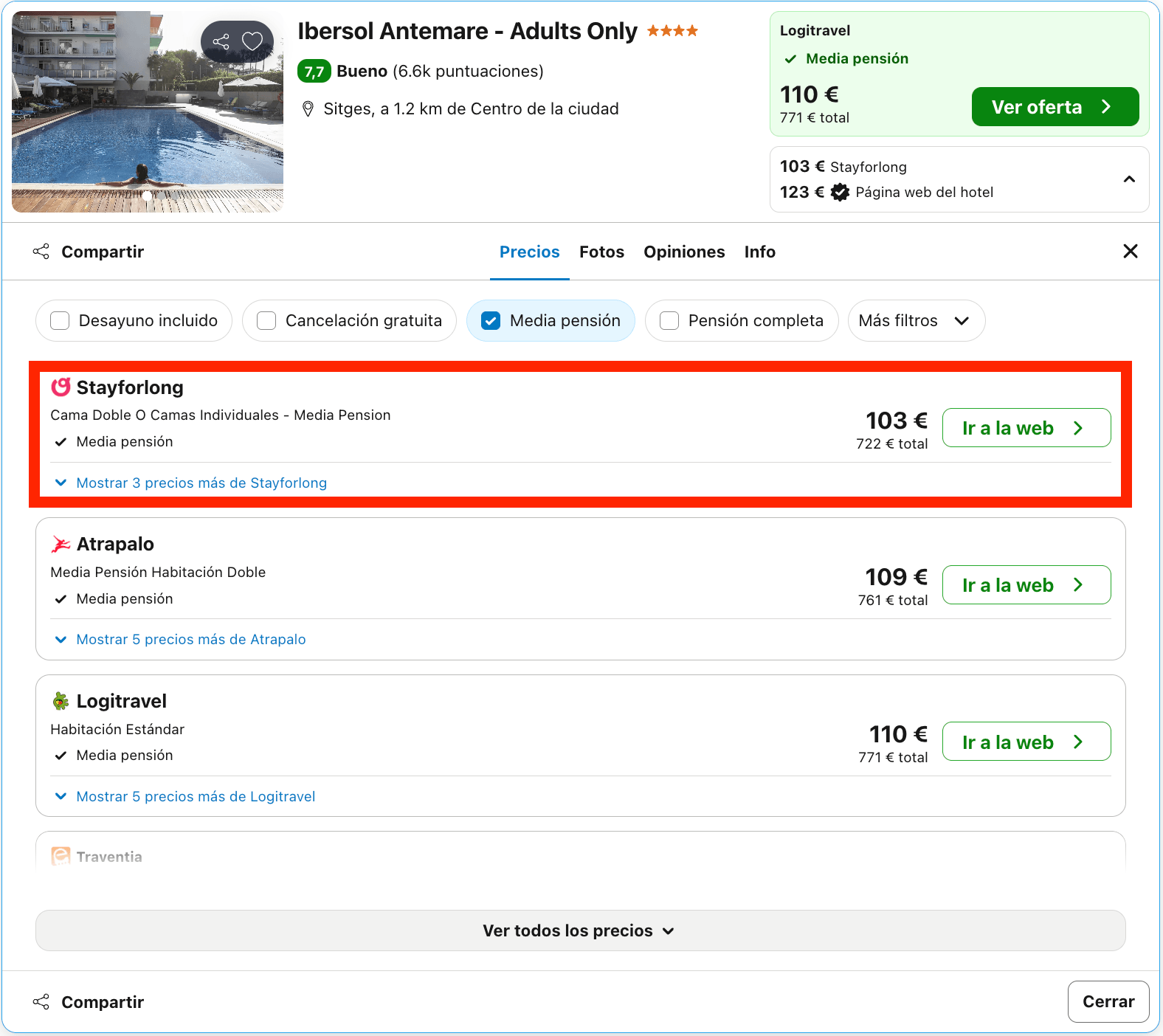
Task: Collapse the other prices summary chevron
Action: tap(1129, 179)
